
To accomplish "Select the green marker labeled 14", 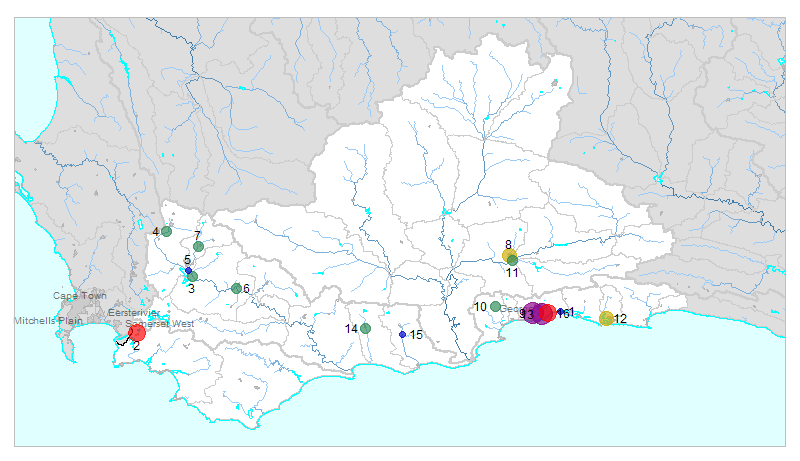I will click(x=365, y=328).
